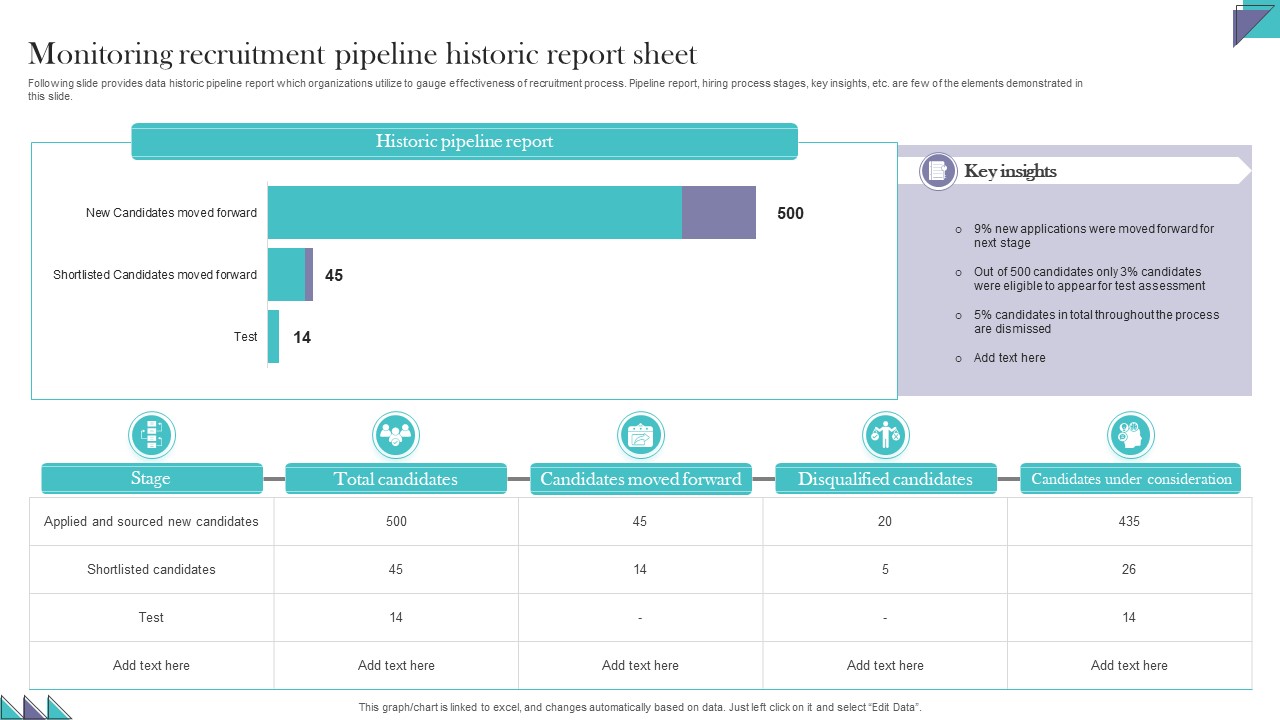Click 45 in Total candidates column
Image resolution: width=1280 pixels, height=720 pixels.
tap(396, 570)
